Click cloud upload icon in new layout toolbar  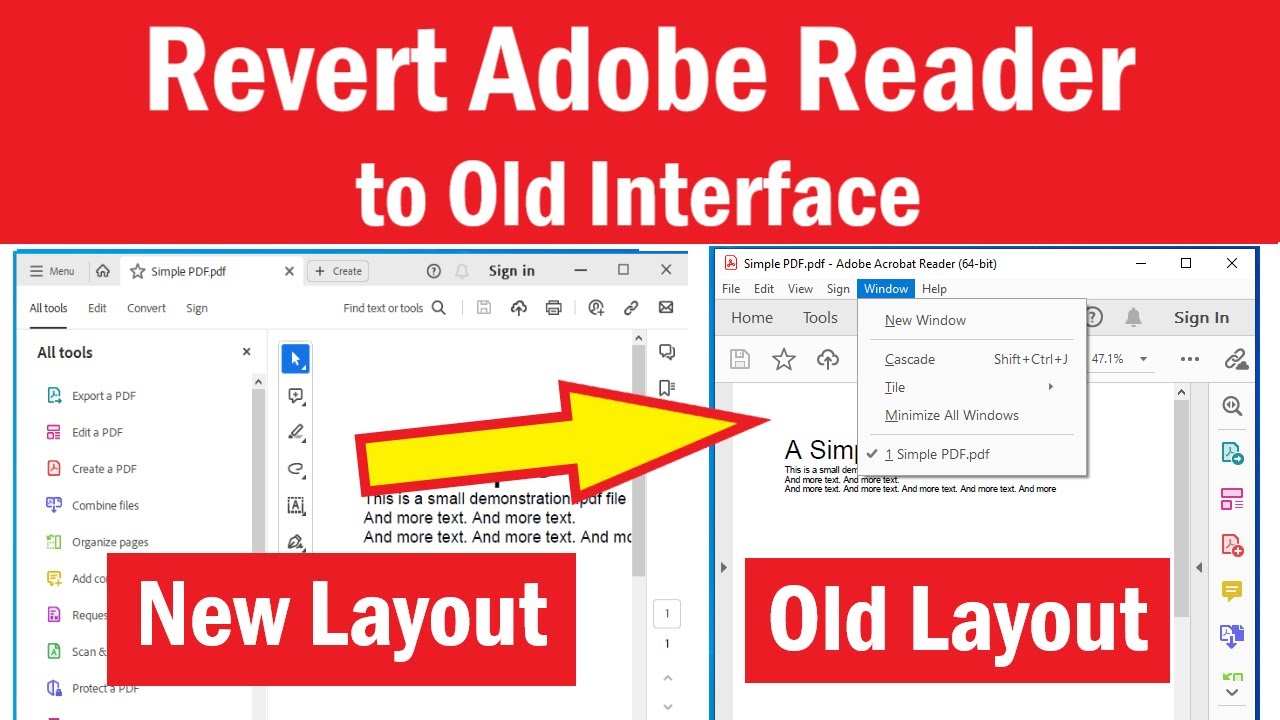(x=518, y=308)
